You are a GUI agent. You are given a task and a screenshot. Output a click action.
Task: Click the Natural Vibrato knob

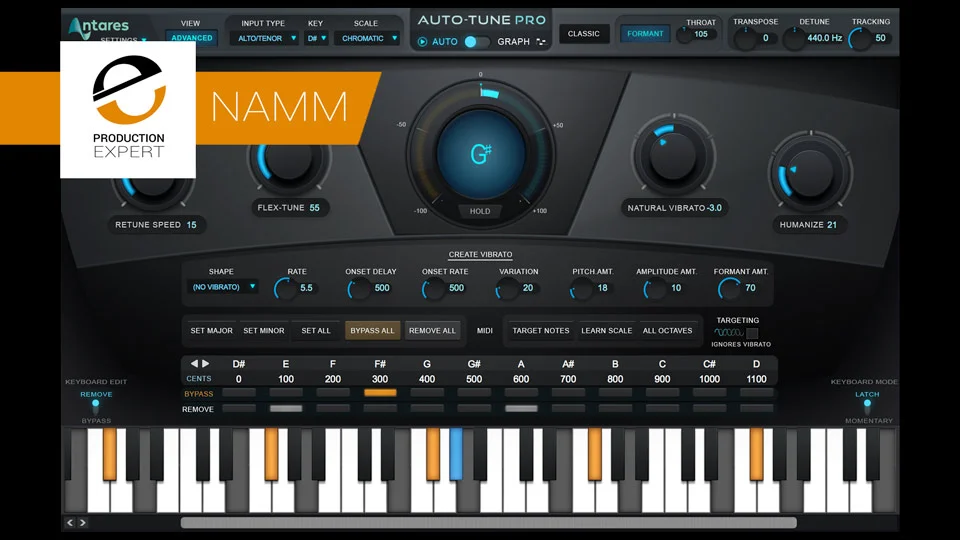673,154
